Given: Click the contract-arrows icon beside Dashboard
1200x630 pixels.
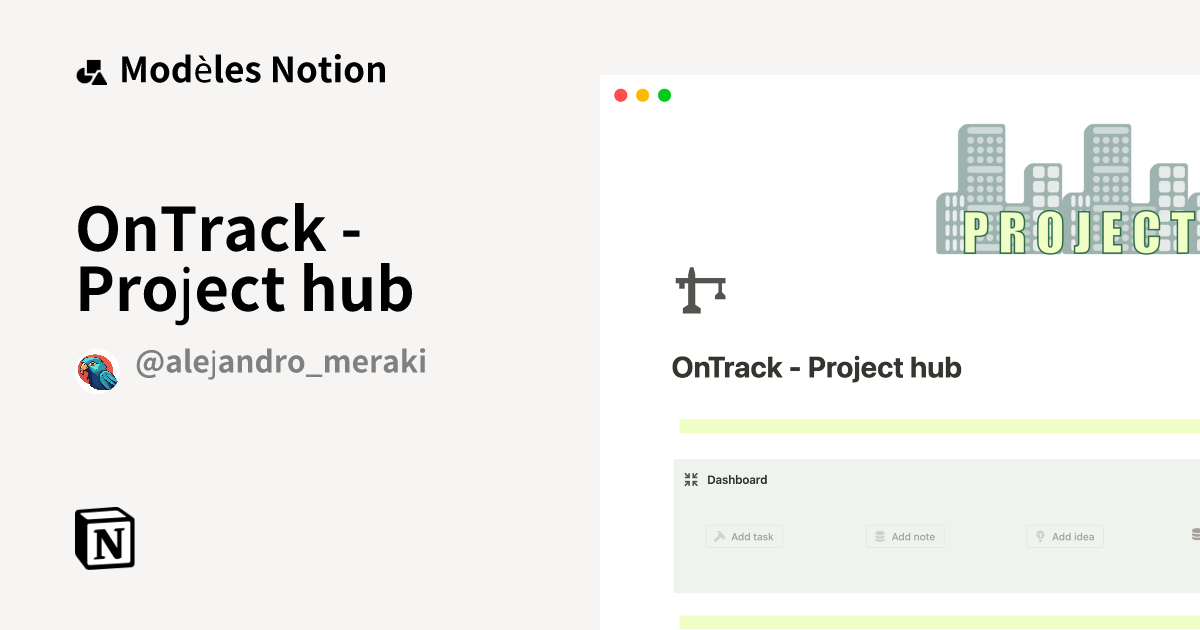Looking at the screenshot, I should (x=691, y=479).
